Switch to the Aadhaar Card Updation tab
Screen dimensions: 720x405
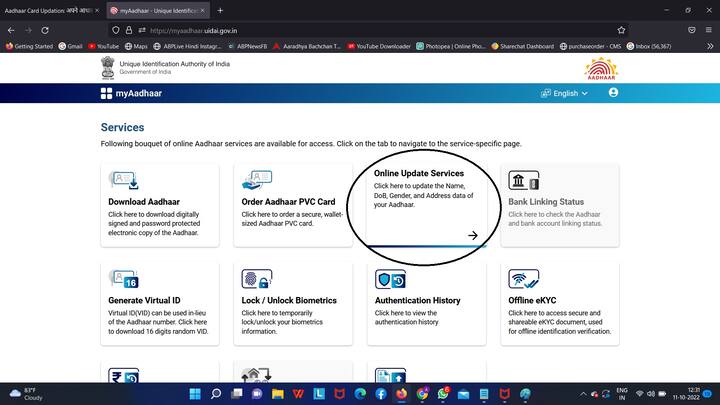(50, 10)
